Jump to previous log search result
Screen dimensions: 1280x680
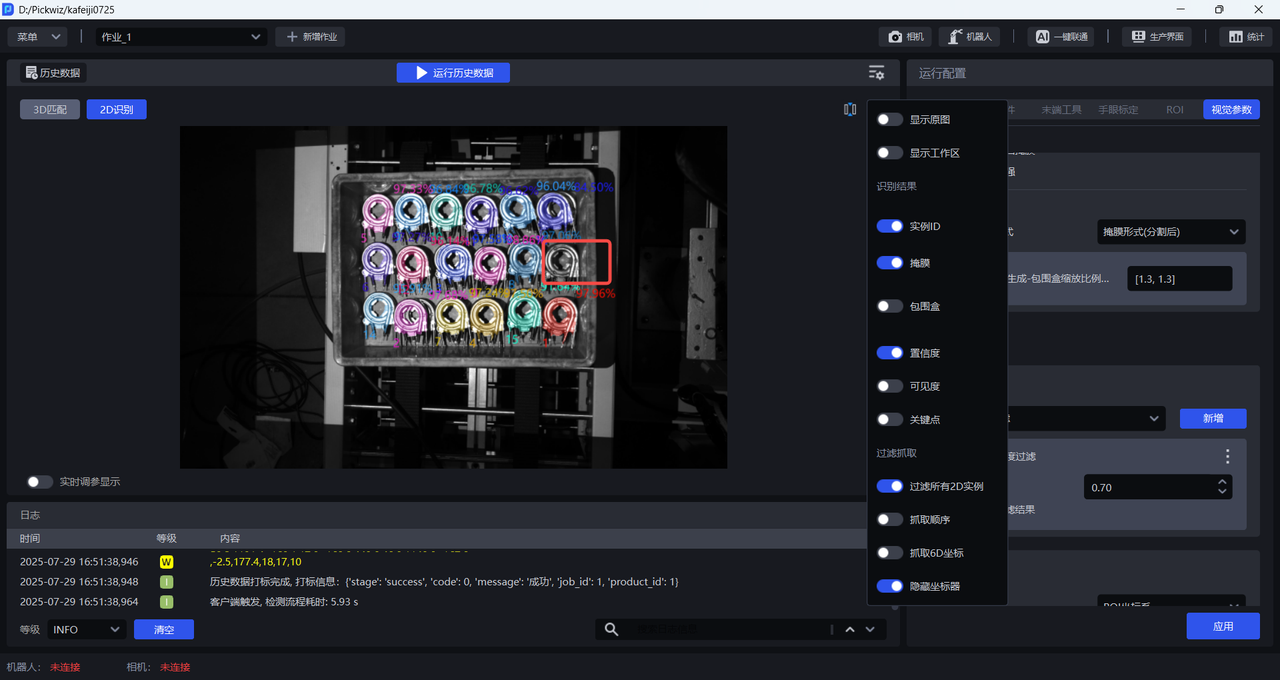coord(850,629)
